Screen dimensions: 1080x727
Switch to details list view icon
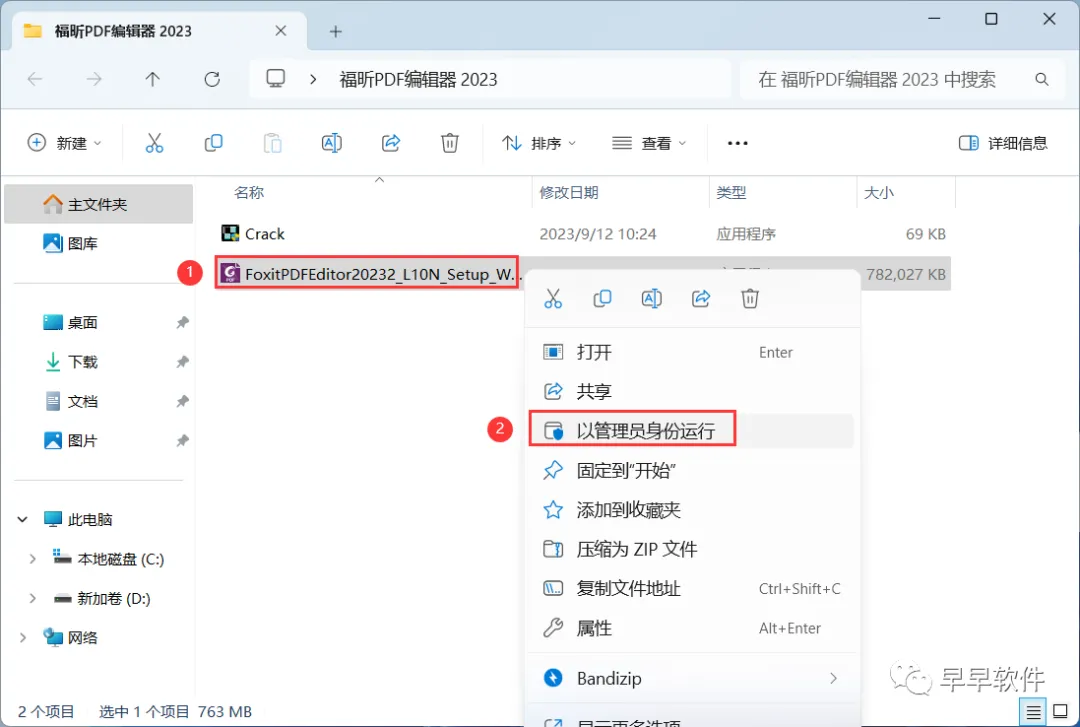(1033, 711)
